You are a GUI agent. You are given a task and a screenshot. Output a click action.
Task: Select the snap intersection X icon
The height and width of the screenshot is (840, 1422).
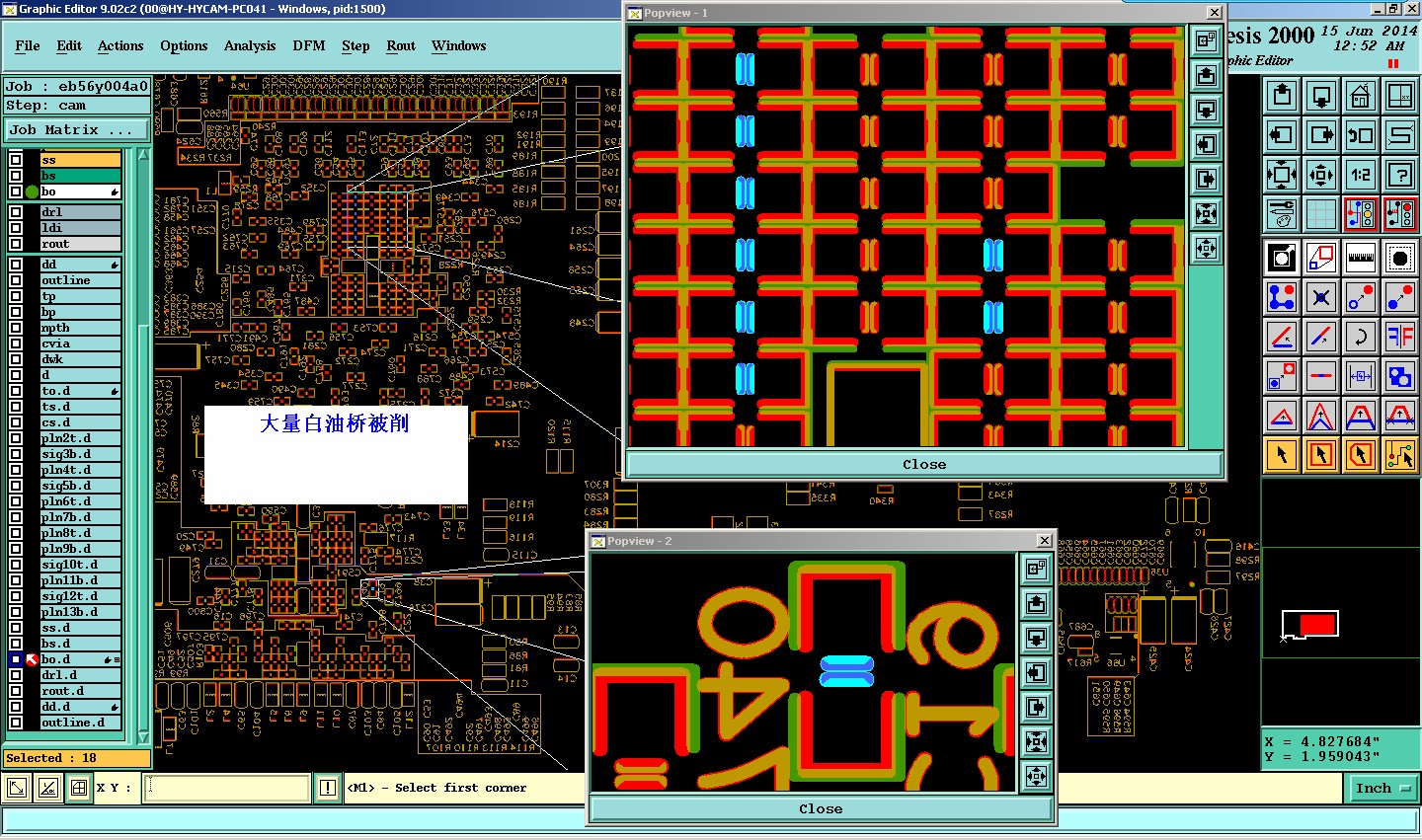click(1321, 297)
